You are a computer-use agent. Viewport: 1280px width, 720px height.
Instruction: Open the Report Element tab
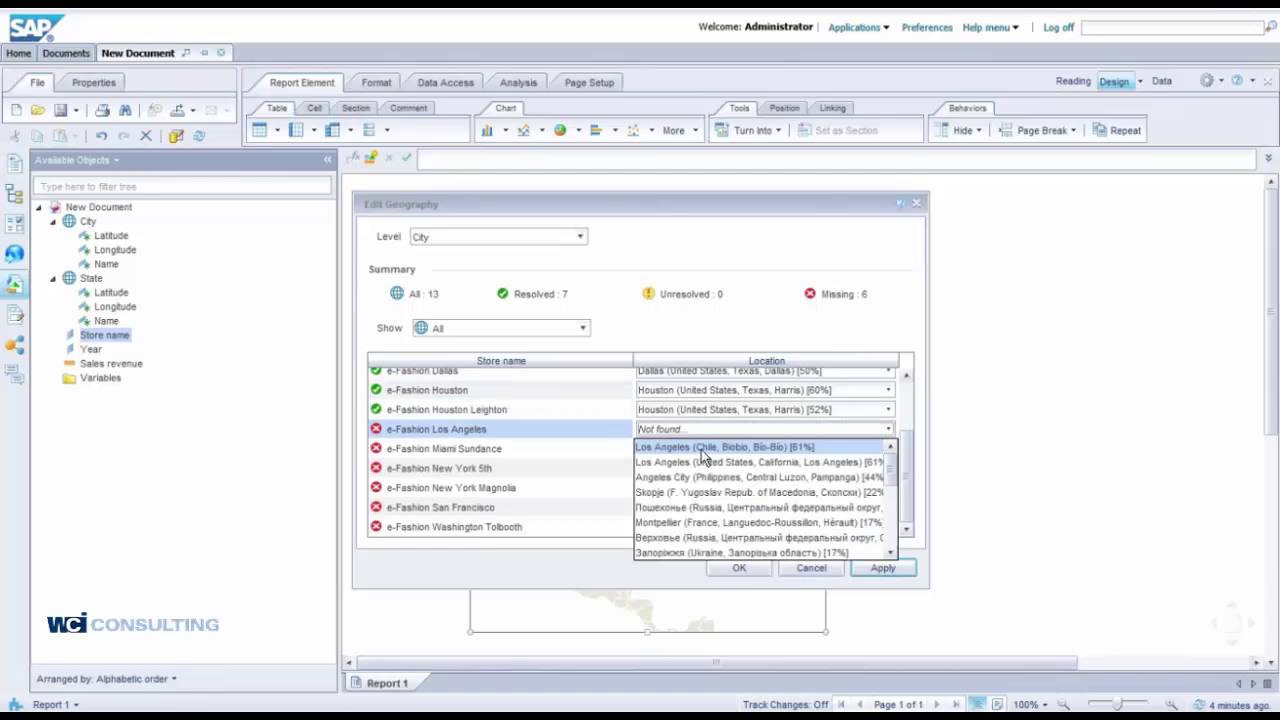click(x=302, y=83)
